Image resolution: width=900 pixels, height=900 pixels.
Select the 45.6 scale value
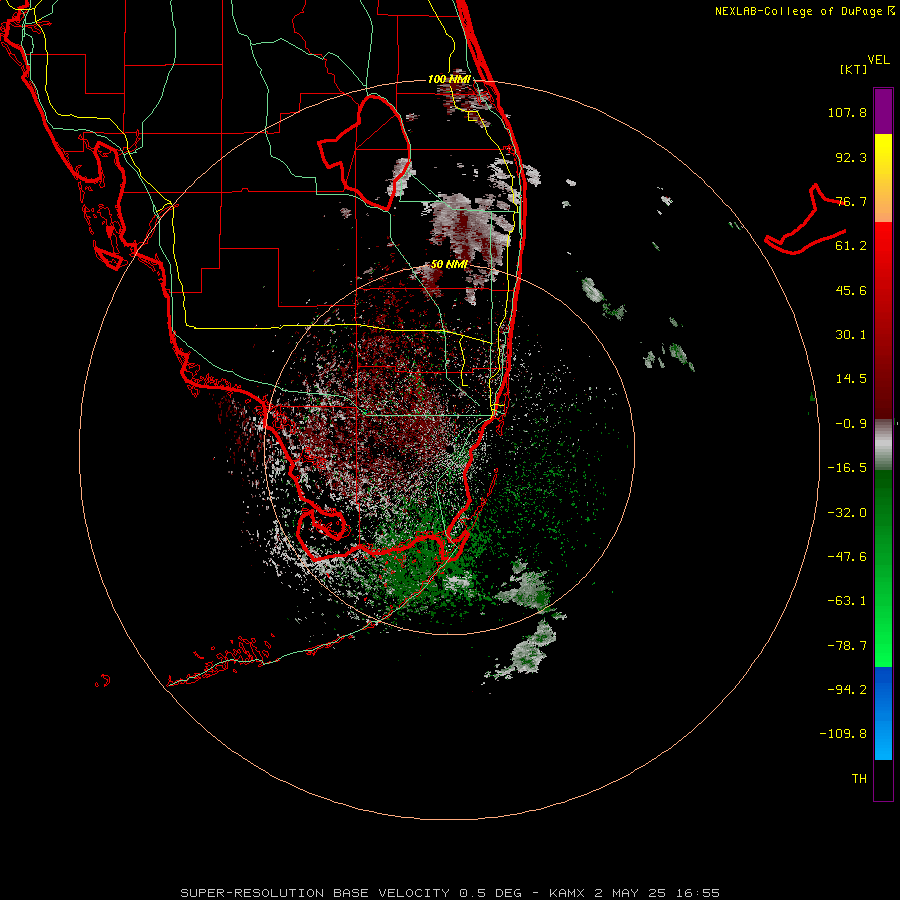click(x=851, y=290)
